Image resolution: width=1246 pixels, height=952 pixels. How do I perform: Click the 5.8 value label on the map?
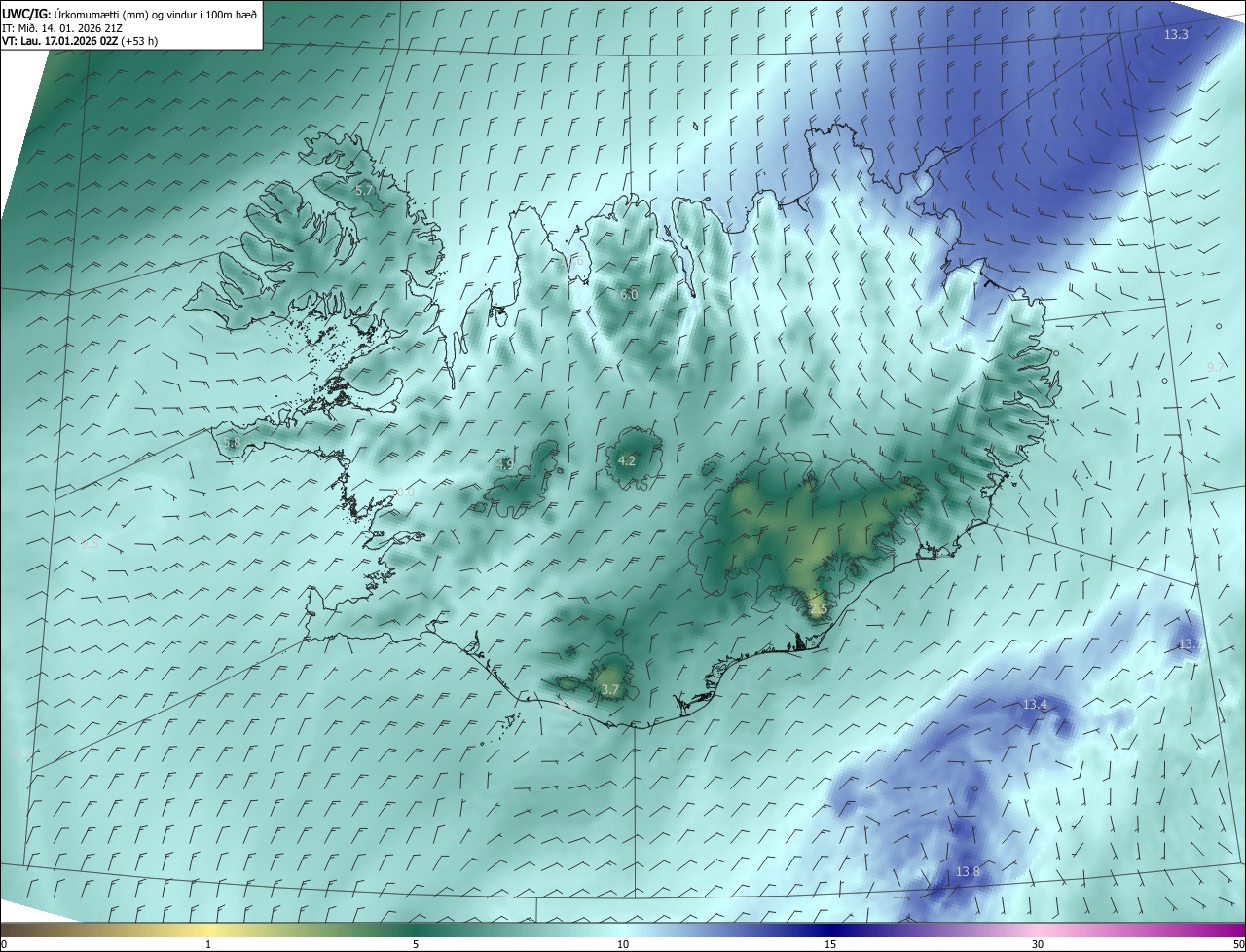pyautogui.click(x=231, y=443)
